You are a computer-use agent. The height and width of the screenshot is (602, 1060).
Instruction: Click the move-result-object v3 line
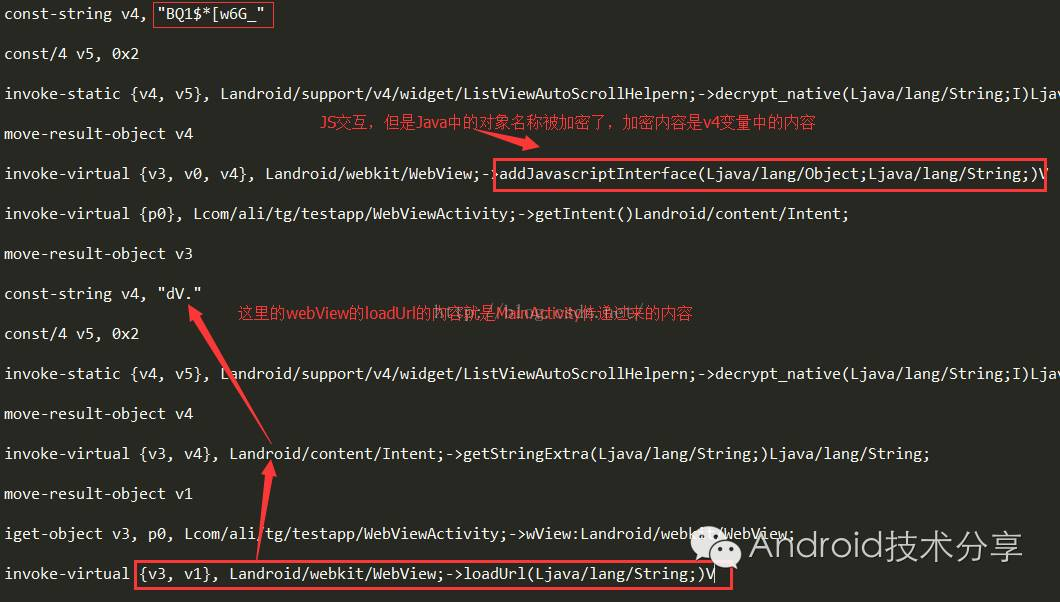[x=98, y=254]
